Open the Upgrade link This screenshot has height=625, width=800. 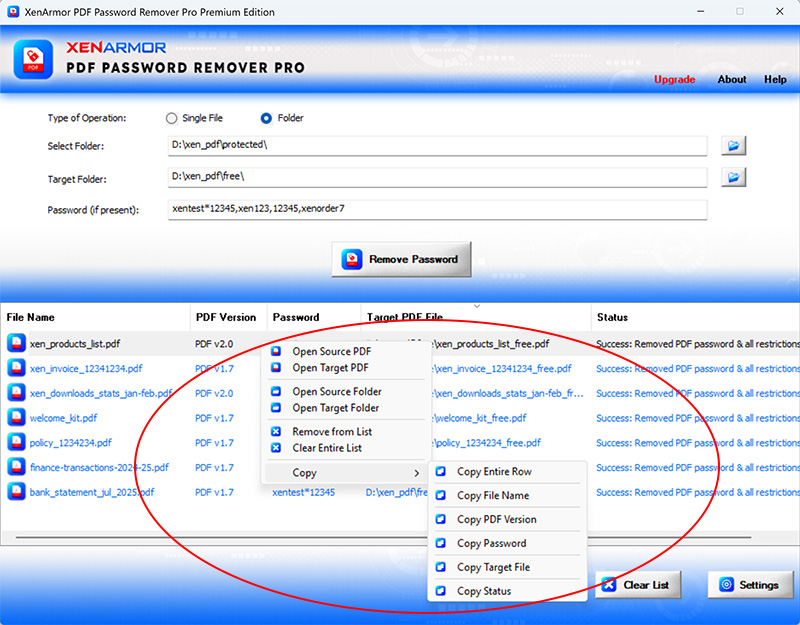pyautogui.click(x=674, y=79)
